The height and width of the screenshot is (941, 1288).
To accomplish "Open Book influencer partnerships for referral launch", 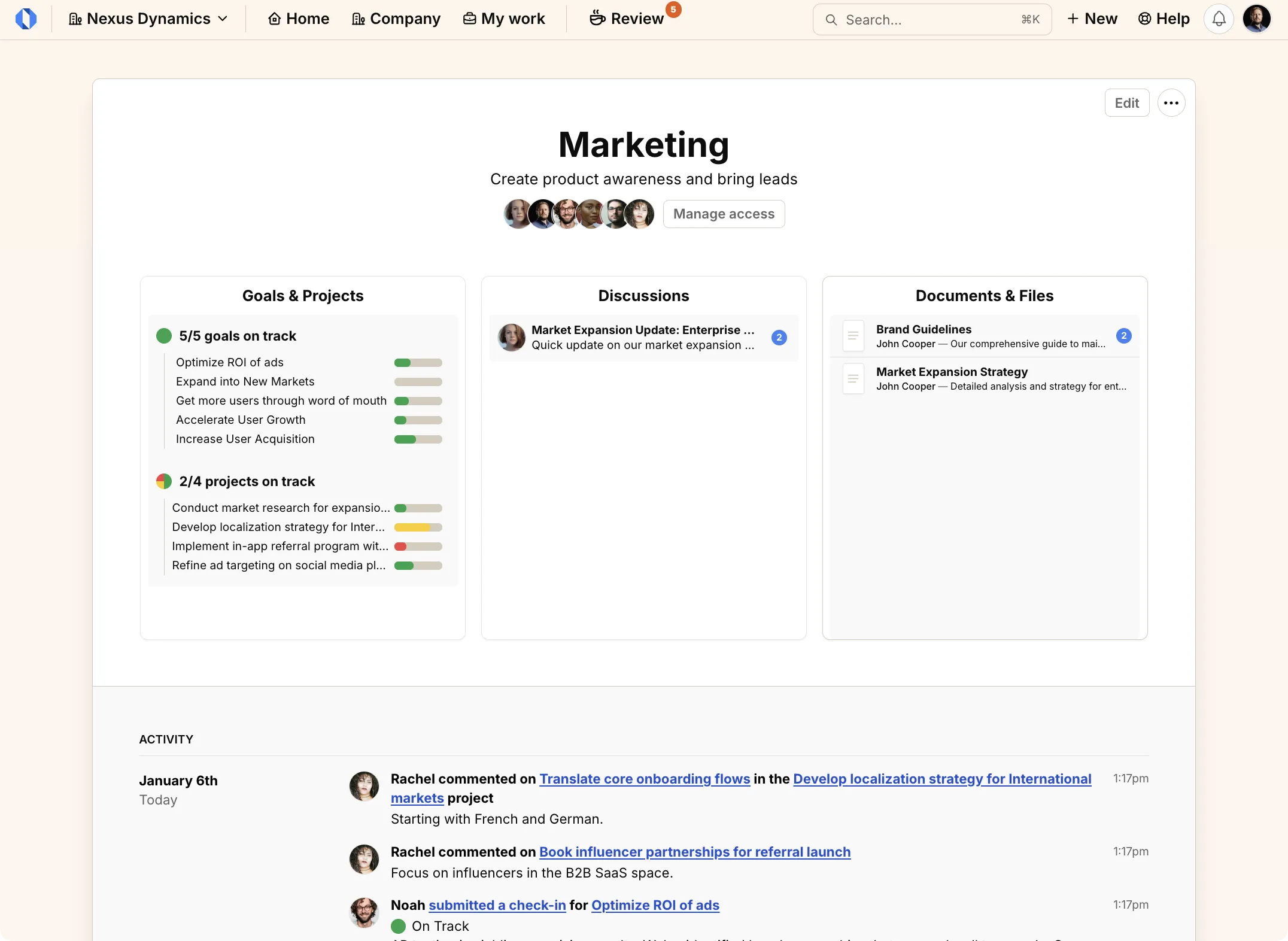I will tap(694, 852).
